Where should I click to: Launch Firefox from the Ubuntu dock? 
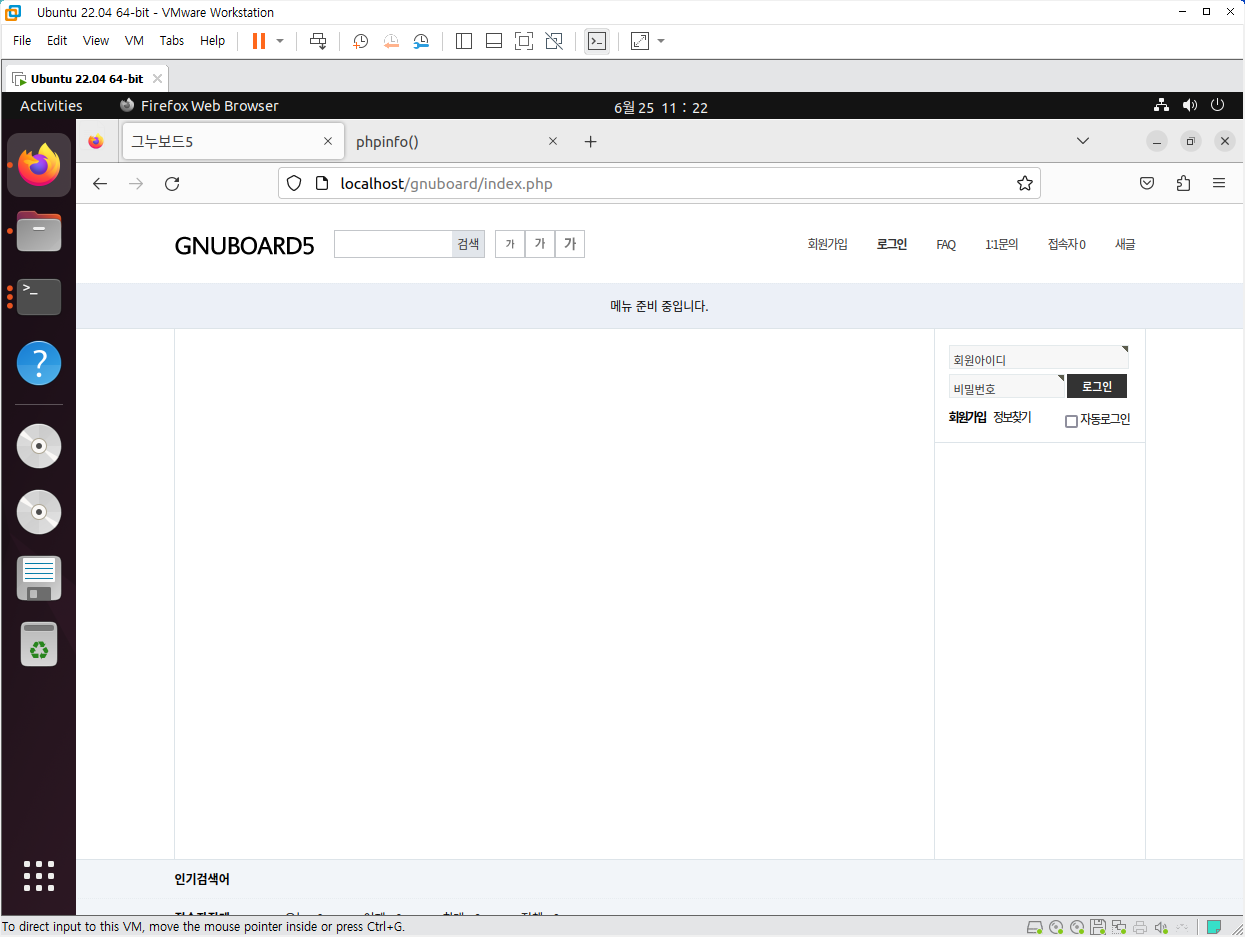(x=39, y=165)
